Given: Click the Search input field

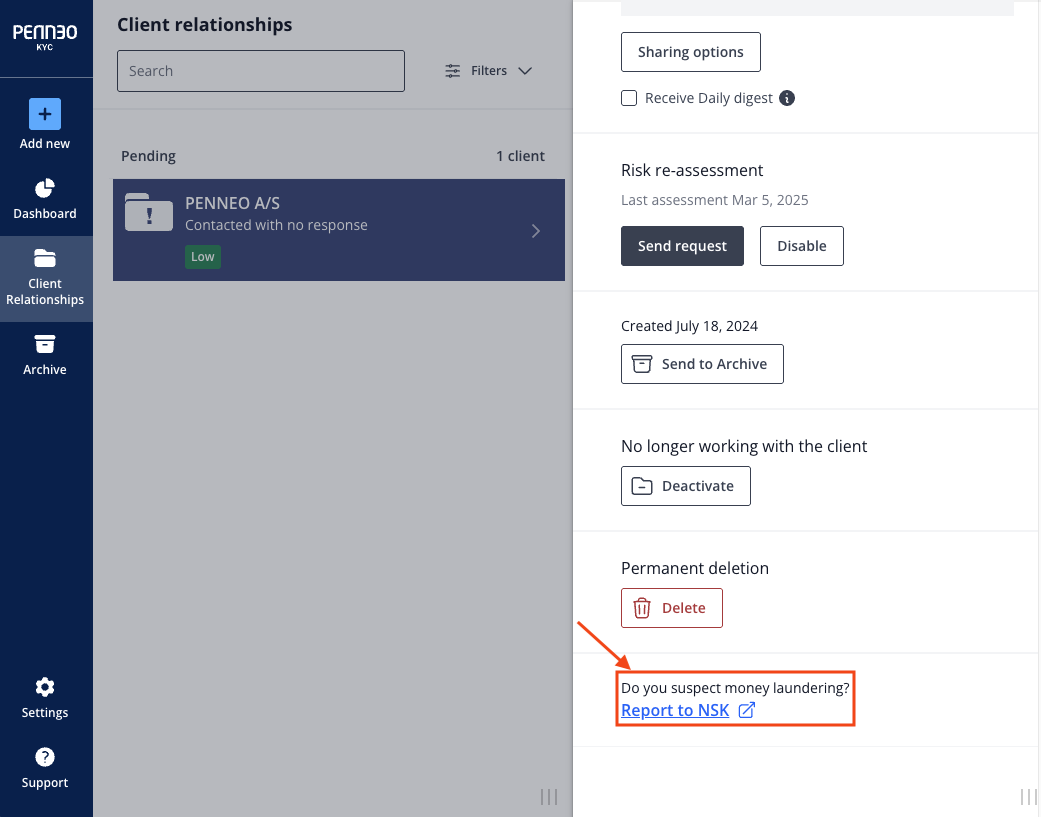Looking at the screenshot, I should tap(261, 71).
